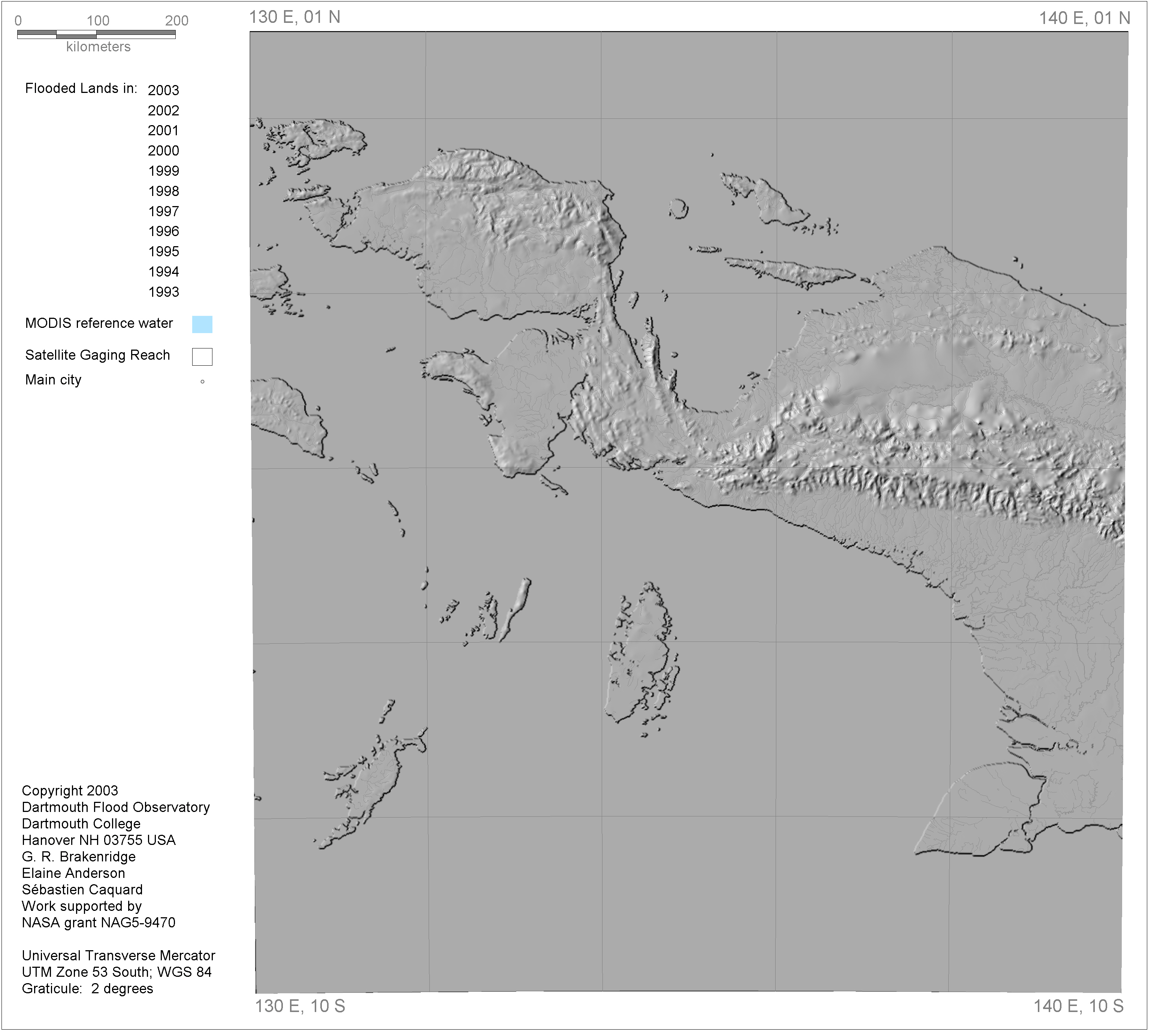Click the Graticule: 2 degrees text
1151x1036 pixels.
click(87, 989)
